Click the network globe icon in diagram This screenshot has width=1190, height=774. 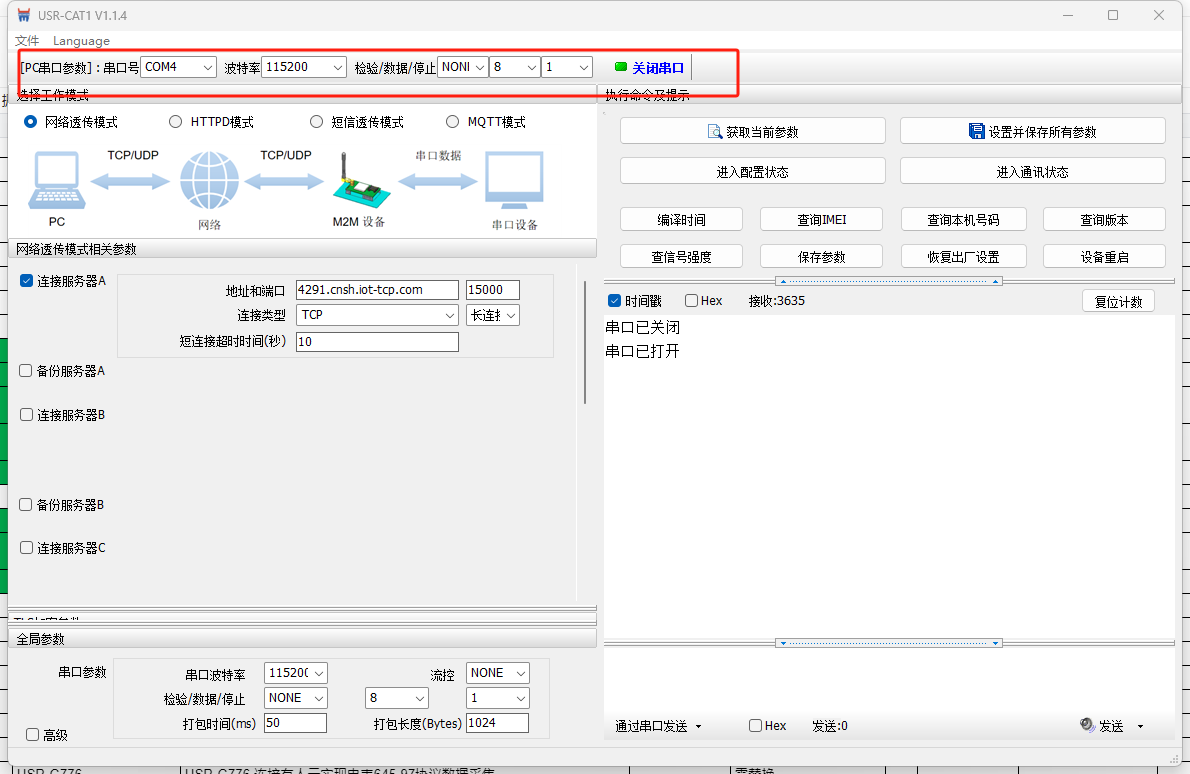[209, 180]
